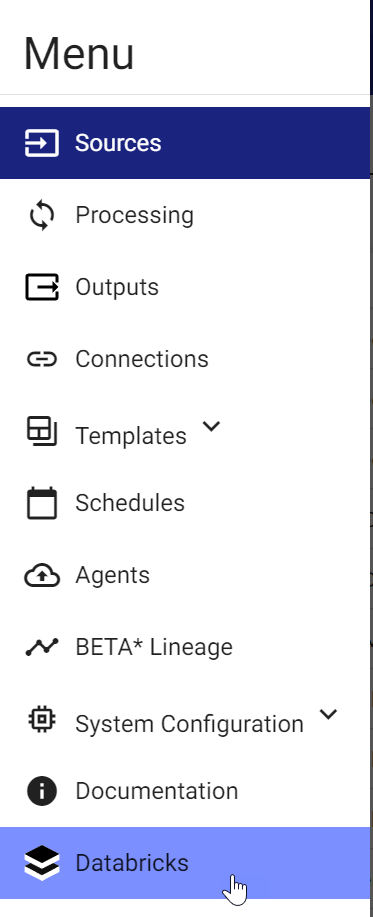Select the highlighted Databricks entry

coord(185,863)
